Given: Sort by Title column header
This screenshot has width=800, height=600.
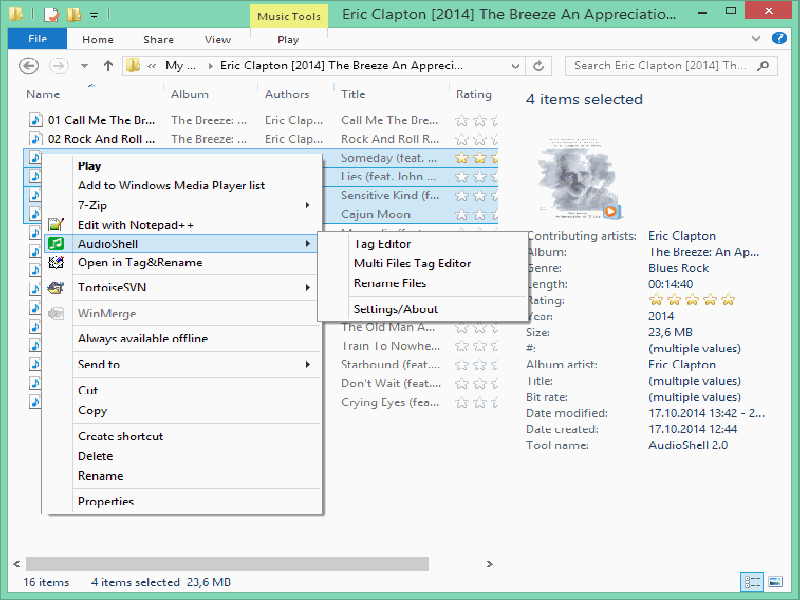Looking at the screenshot, I should point(353,94).
